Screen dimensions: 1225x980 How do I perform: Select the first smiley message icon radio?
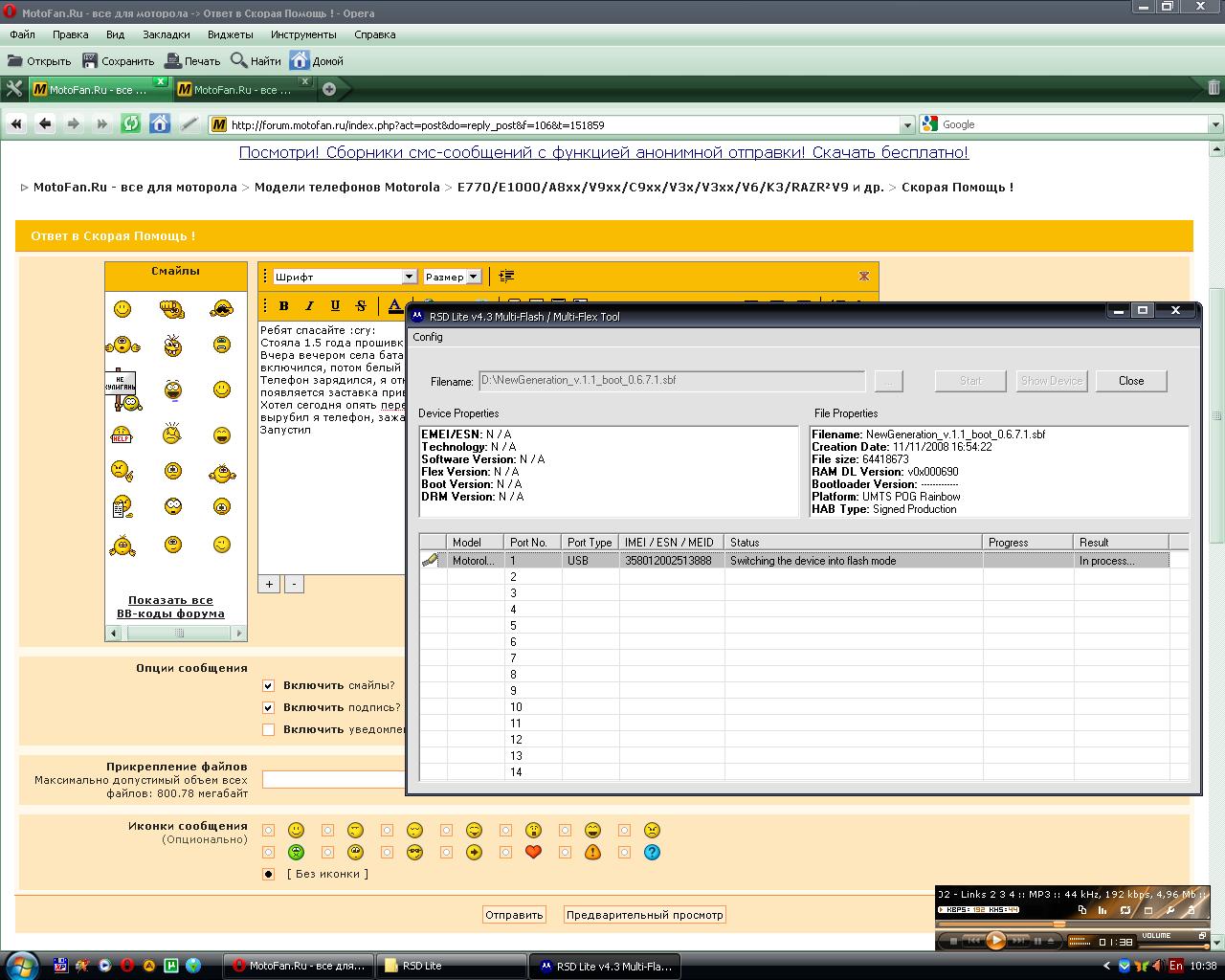[x=269, y=831]
